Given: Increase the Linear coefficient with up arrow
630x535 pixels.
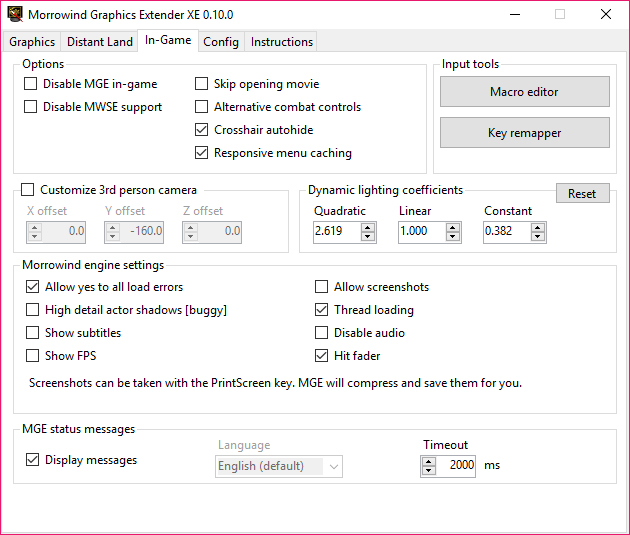Looking at the screenshot, I should point(452,227).
